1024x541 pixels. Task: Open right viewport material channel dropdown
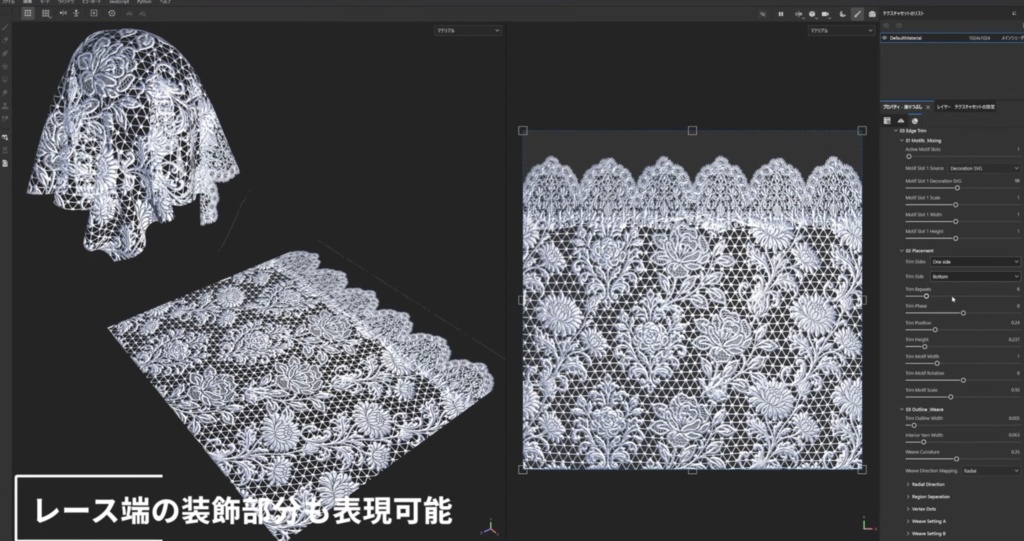[840, 31]
